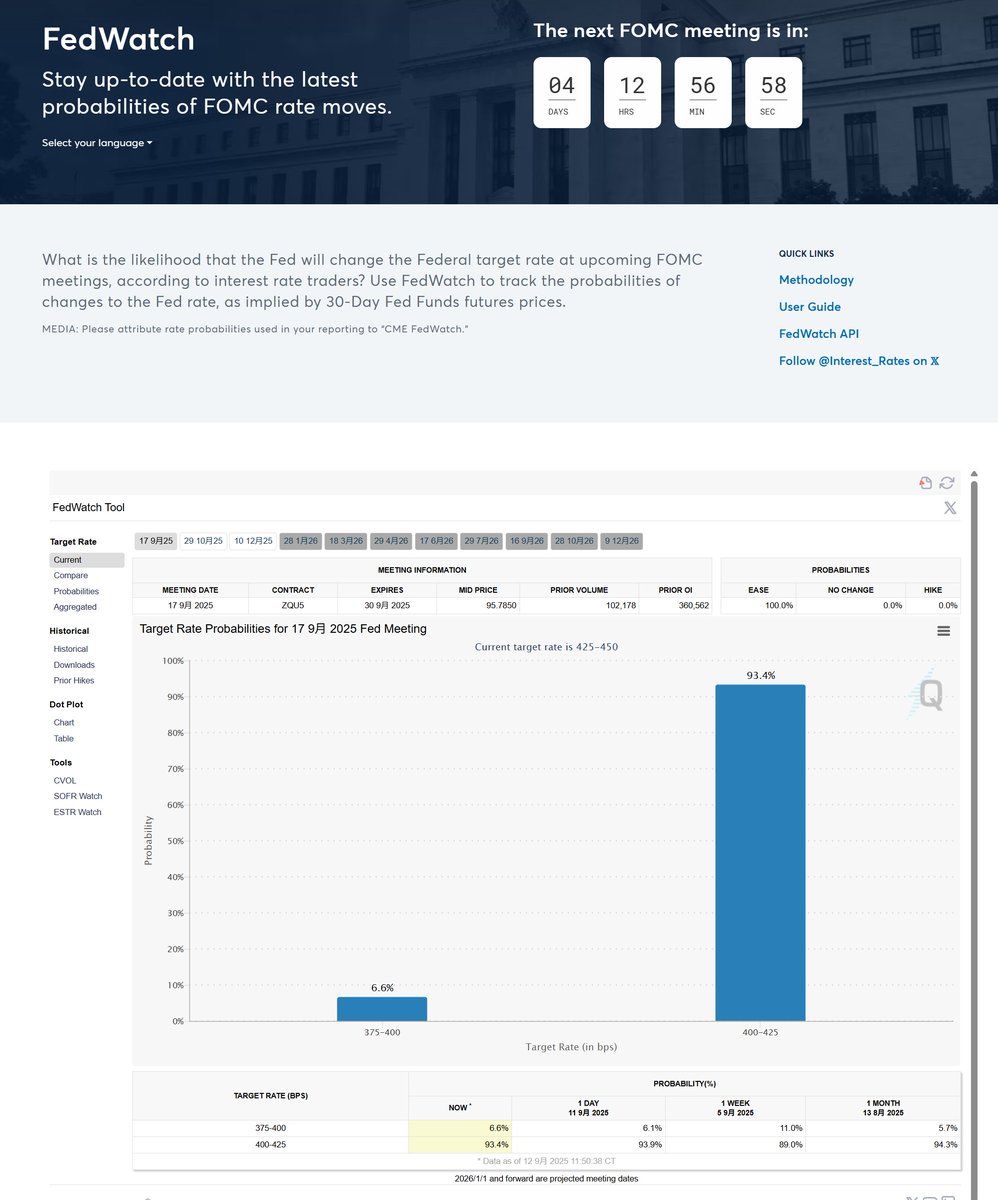998x1200 pixels.
Task: Click the 1 WEEK column header
Action: pos(735,1107)
